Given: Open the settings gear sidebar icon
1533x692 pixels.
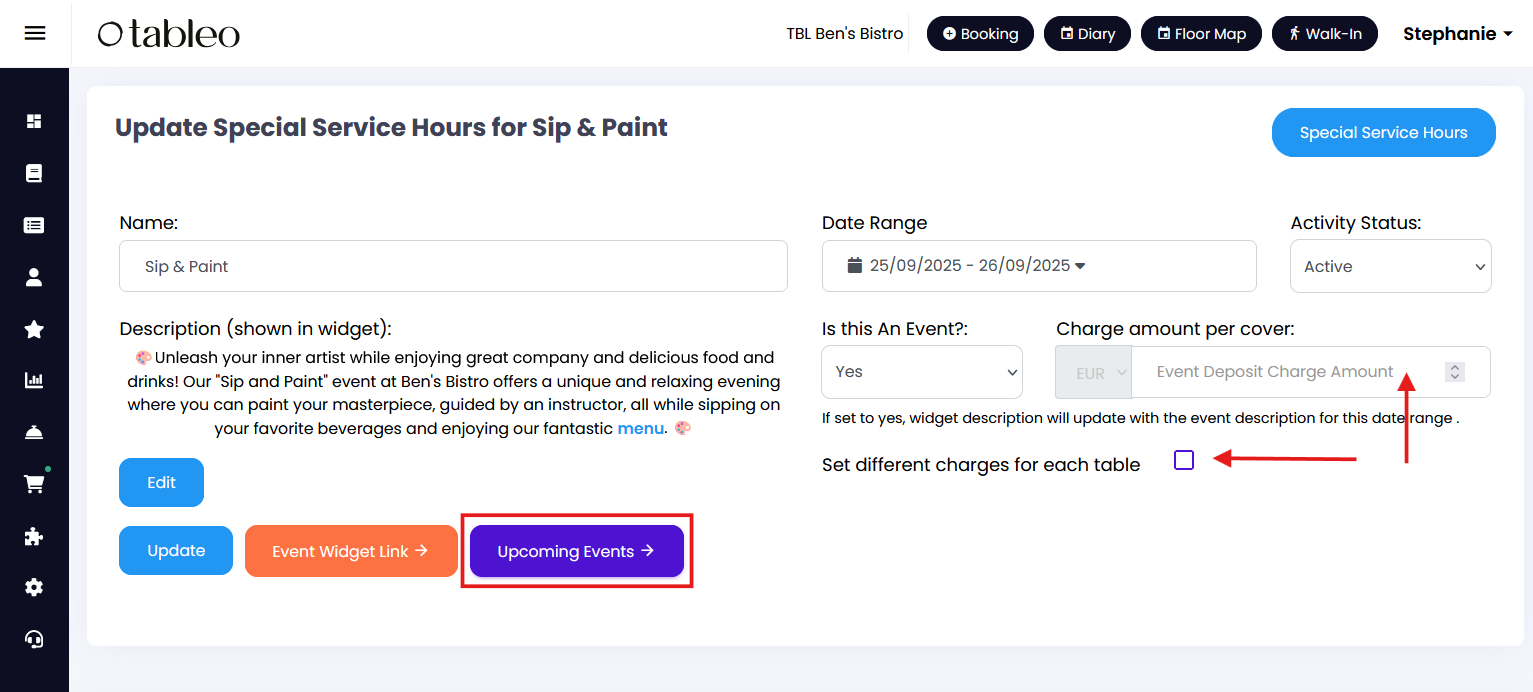Looking at the screenshot, I should click(x=34, y=588).
